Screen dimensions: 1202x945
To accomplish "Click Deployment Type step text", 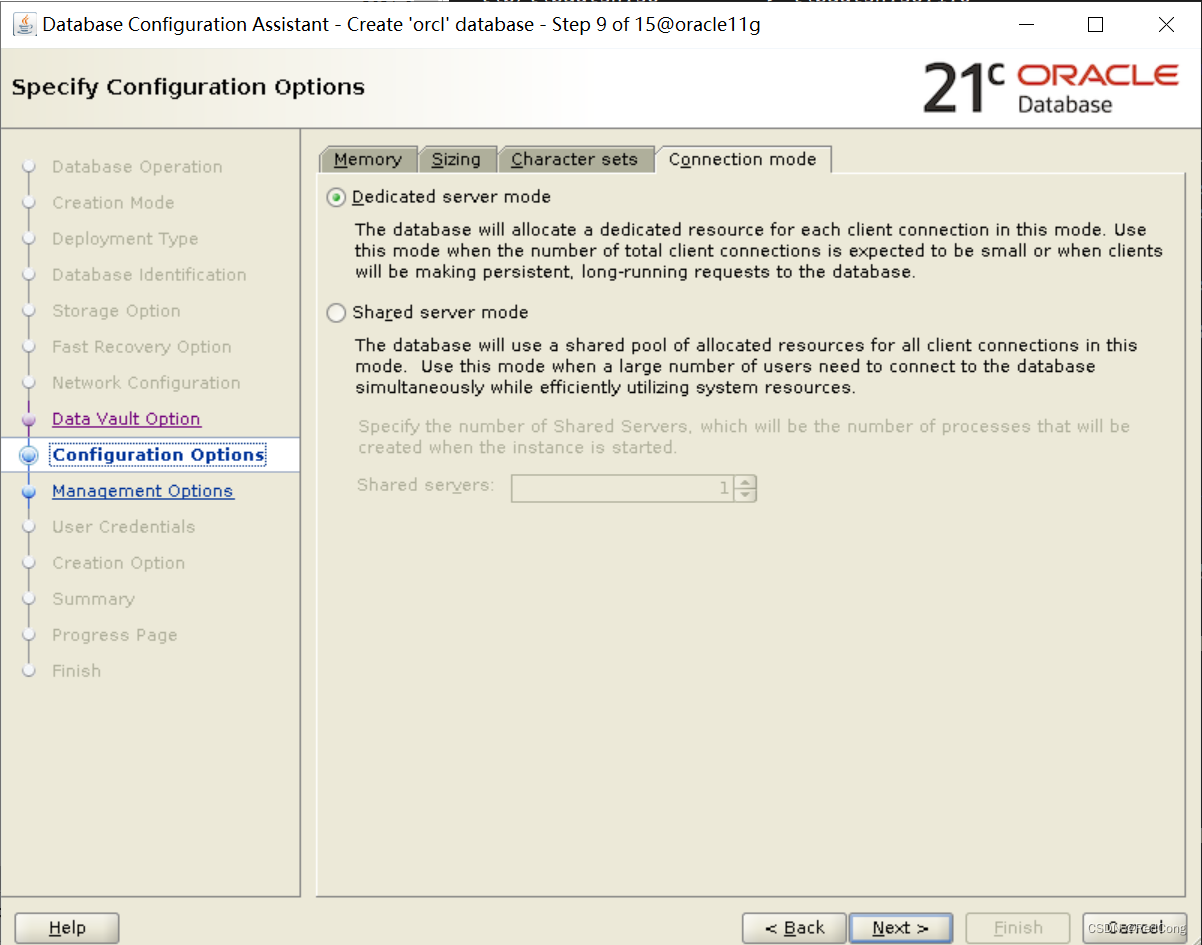I will coord(125,239).
